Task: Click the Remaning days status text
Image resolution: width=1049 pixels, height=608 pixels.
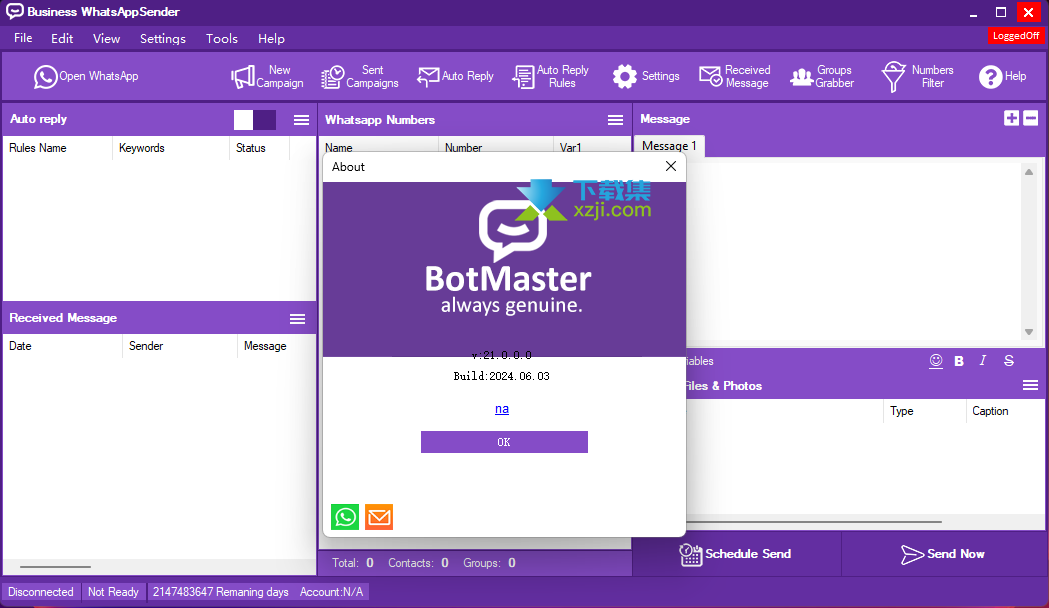Action: 221,592
